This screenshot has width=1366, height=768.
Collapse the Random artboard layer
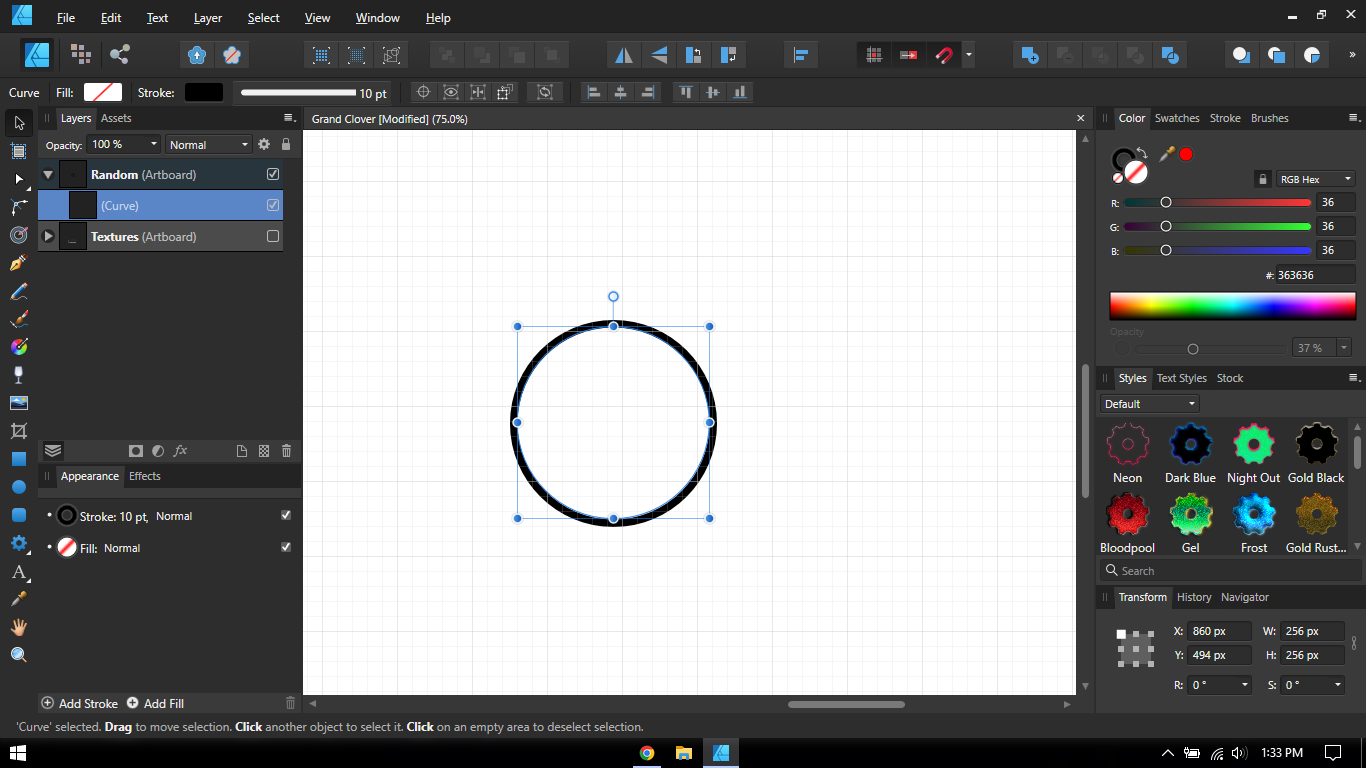coord(47,173)
